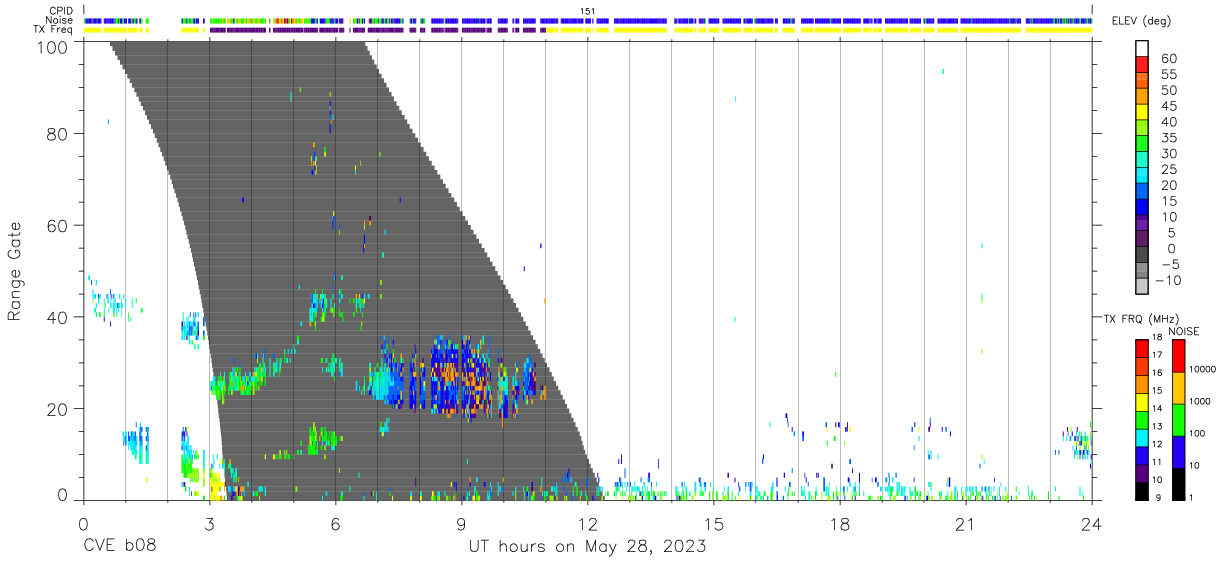The image size is (1228, 567).
Task: Click y-axis Range Gate tick '80'
Action: [57, 134]
